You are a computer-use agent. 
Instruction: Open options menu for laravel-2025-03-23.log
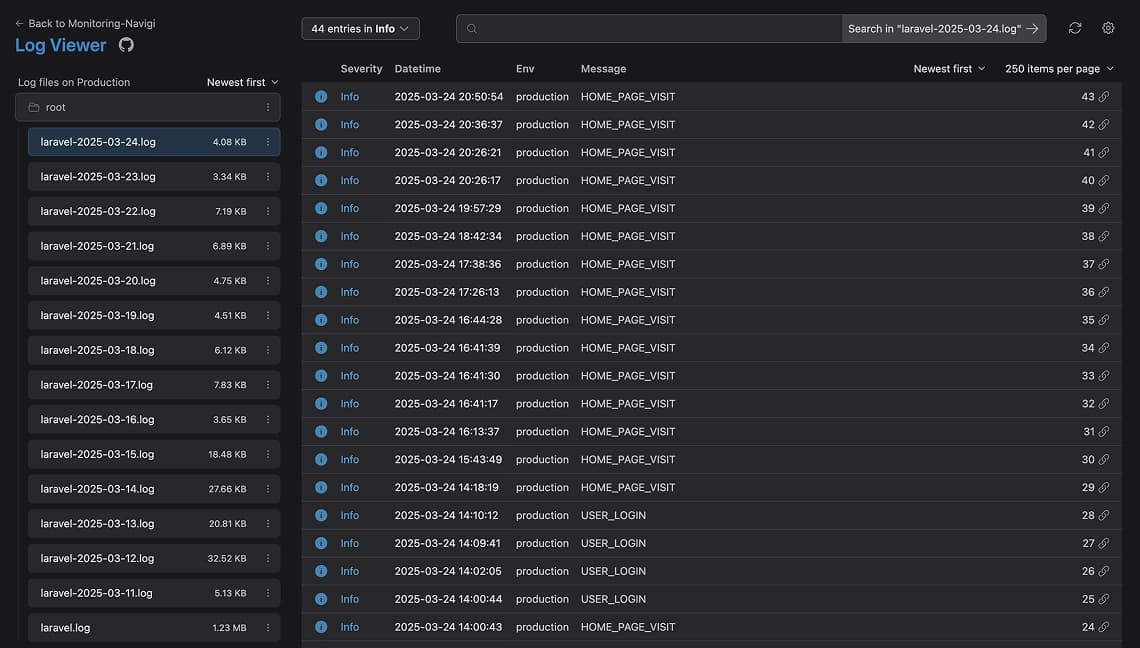click(268, 177)
